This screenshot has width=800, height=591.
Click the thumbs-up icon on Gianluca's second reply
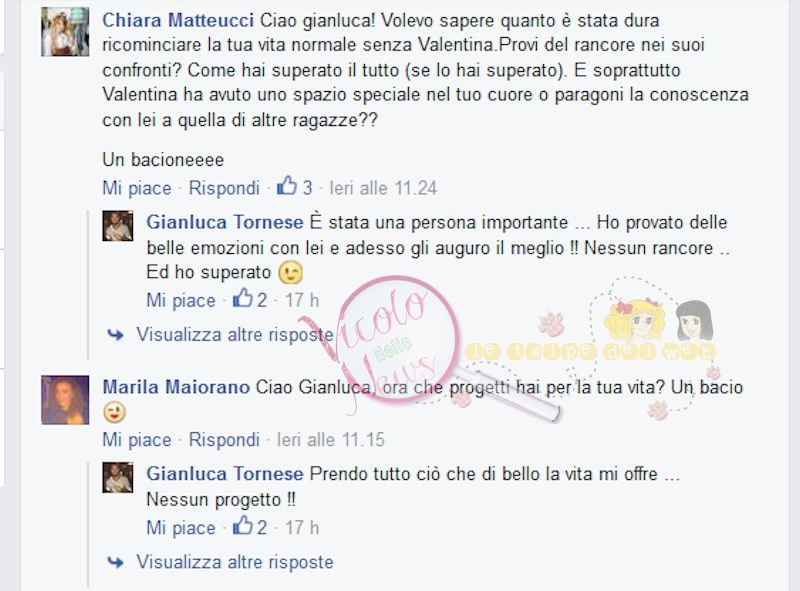pos(242,525)
